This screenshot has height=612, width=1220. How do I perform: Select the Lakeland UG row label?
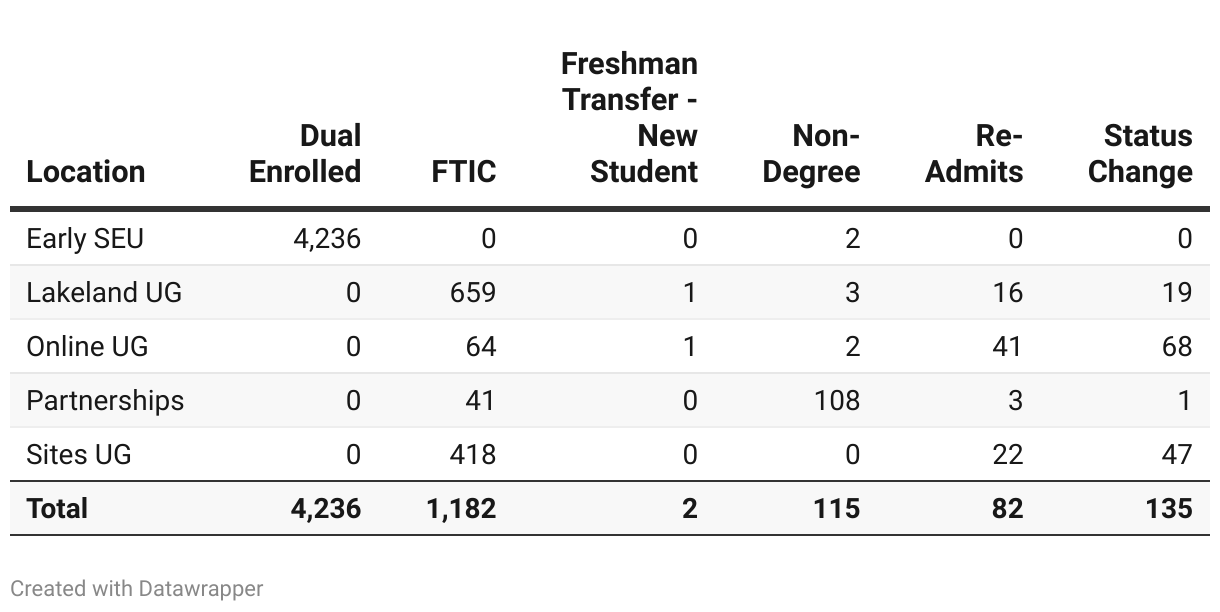104,293
